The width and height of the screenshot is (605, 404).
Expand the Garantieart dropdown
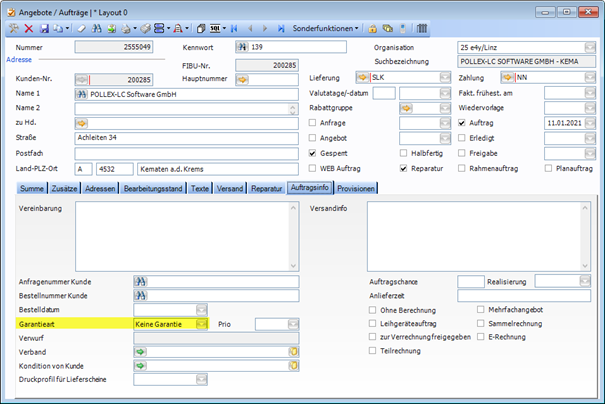pos(202,324)
